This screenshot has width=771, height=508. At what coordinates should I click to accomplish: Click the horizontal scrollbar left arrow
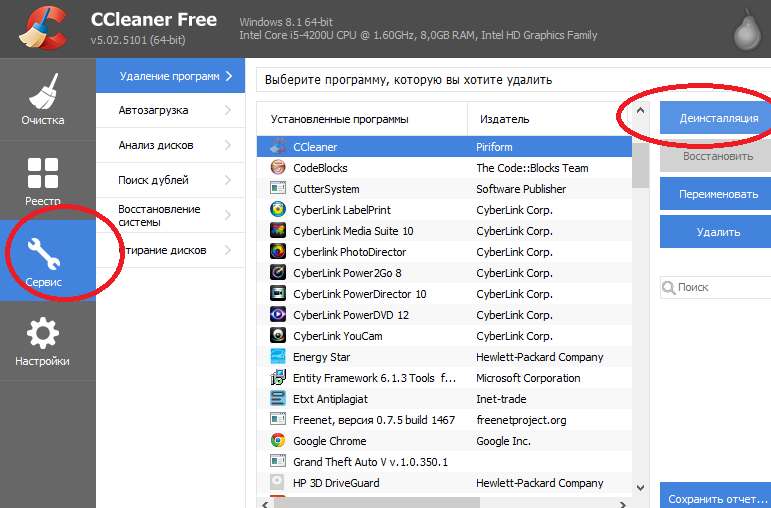tap(265, 504)
